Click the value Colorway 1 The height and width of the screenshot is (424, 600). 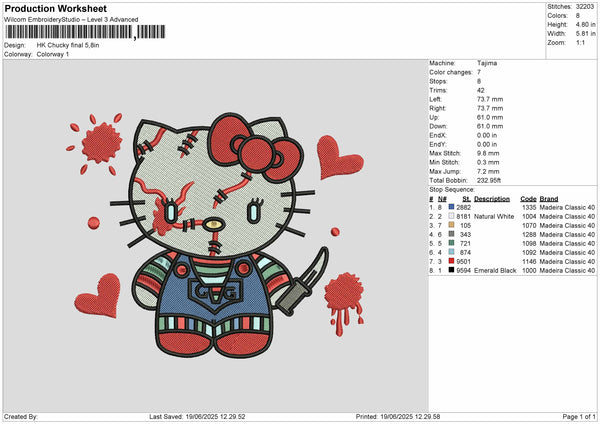click(53, 54)
